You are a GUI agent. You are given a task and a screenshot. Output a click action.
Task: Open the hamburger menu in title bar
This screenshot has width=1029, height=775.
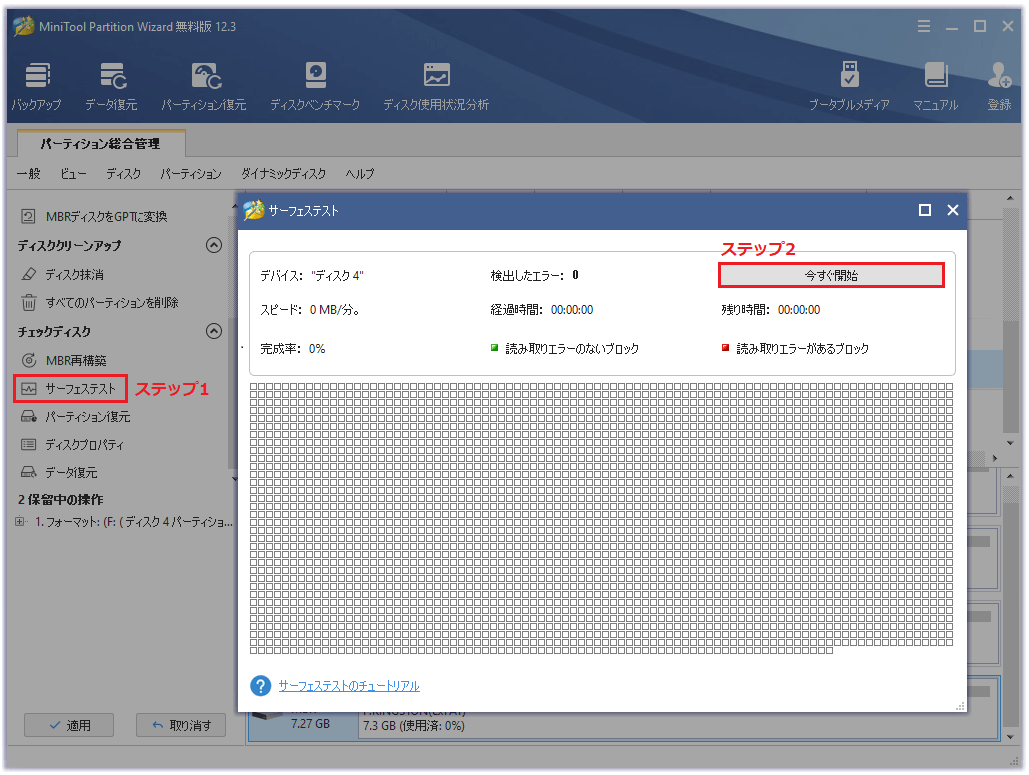point(924,26)
